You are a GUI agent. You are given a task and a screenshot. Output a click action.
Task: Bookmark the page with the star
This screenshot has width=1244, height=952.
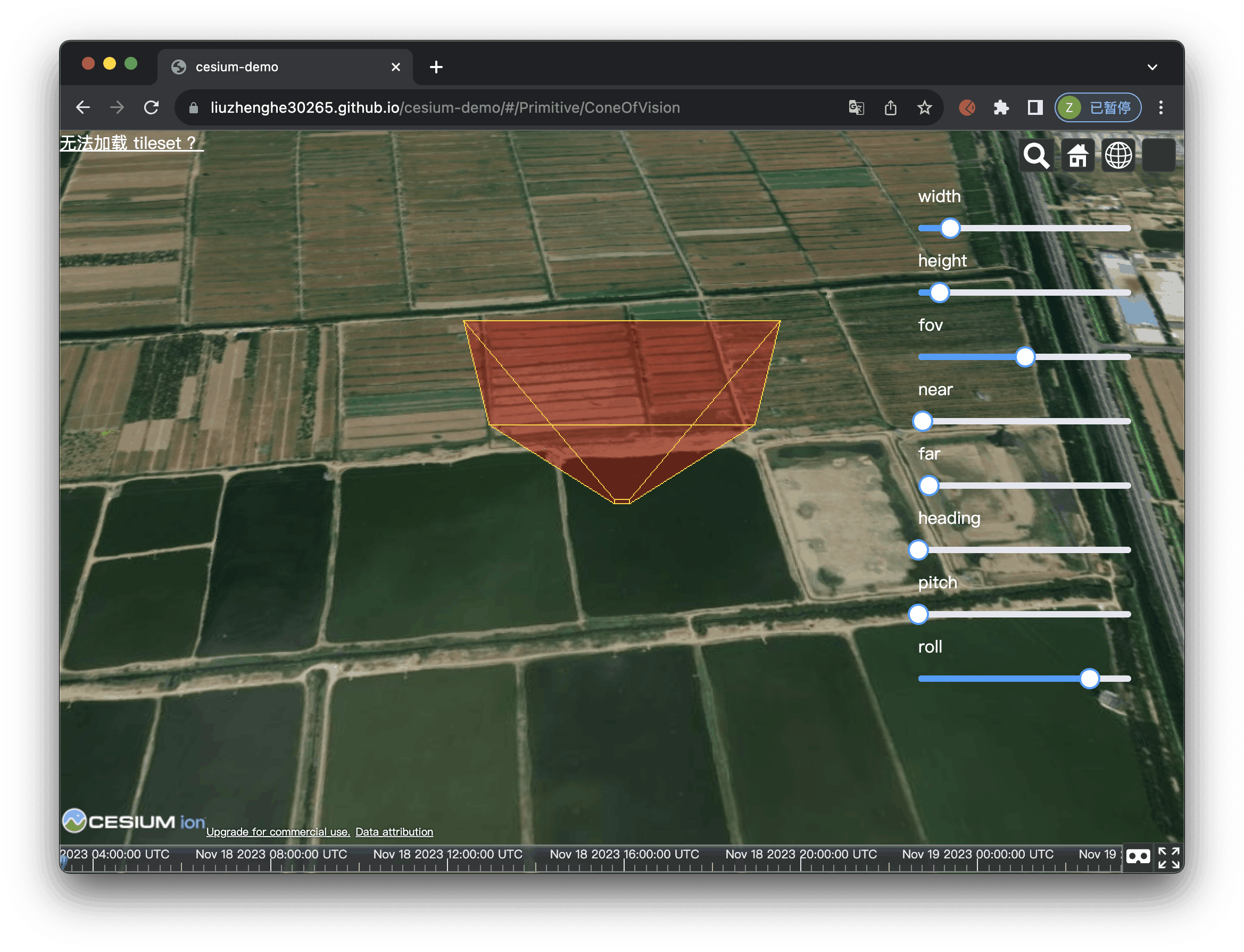pos(925,107)
